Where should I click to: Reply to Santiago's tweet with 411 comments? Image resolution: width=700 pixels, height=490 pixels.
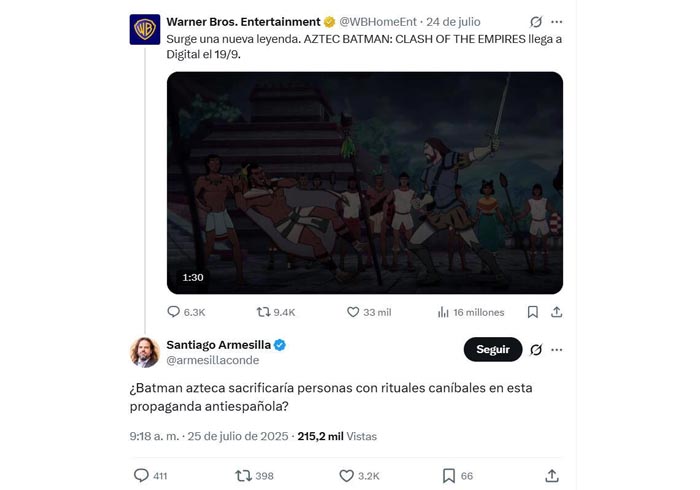pos(150,476)
